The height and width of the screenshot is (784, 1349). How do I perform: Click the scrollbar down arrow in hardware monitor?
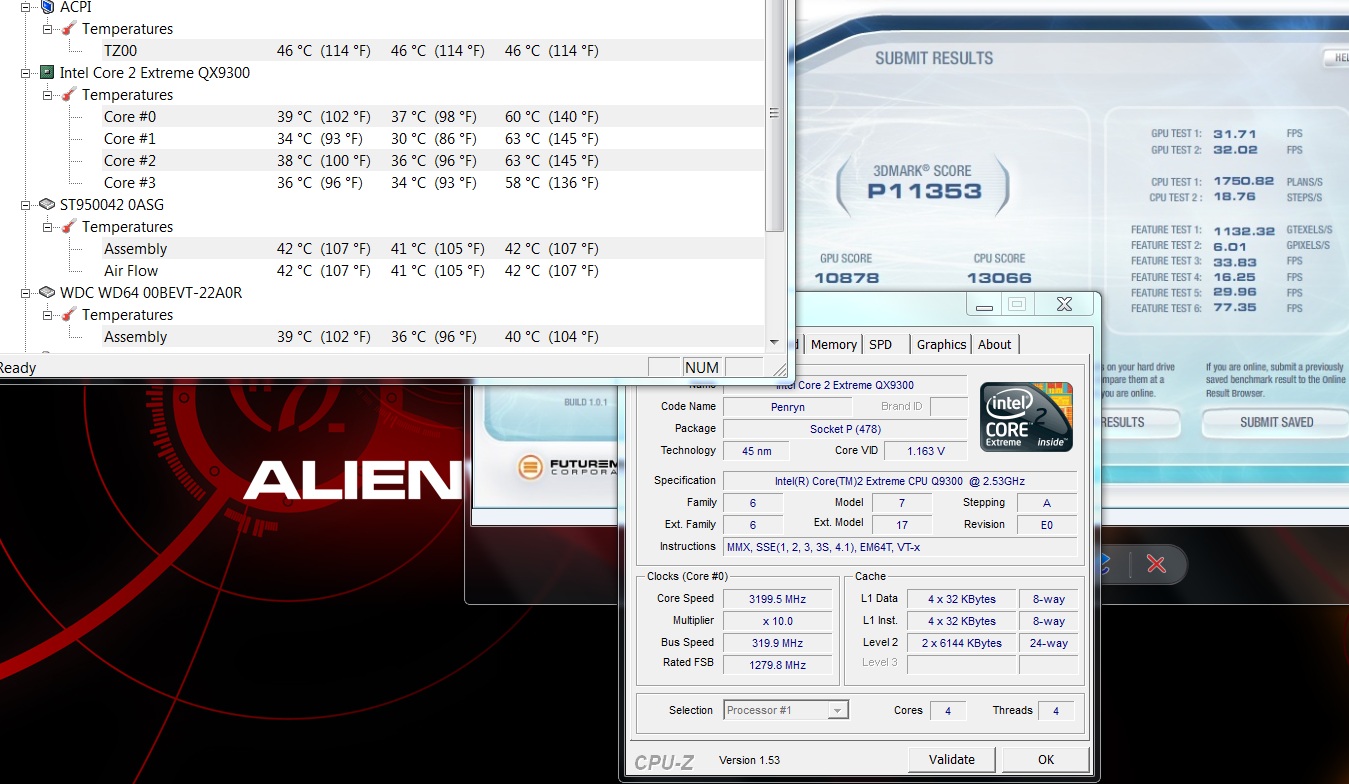(x=774, y=342)
